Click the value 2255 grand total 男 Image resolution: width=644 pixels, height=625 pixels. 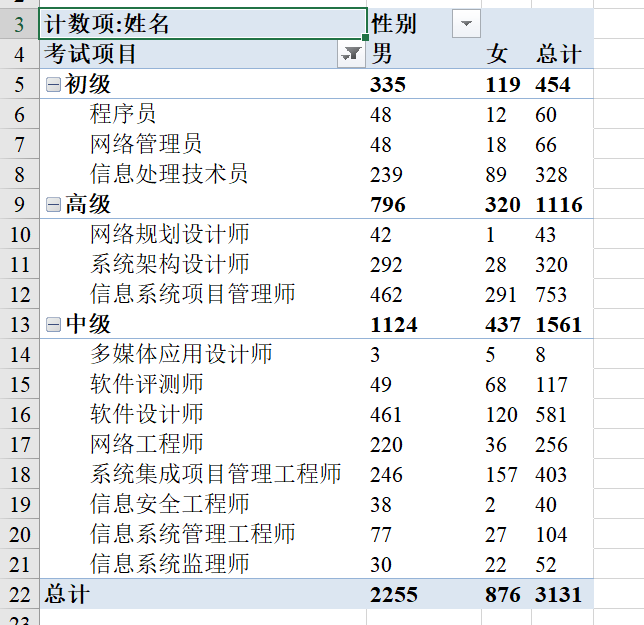pos(393,595)
